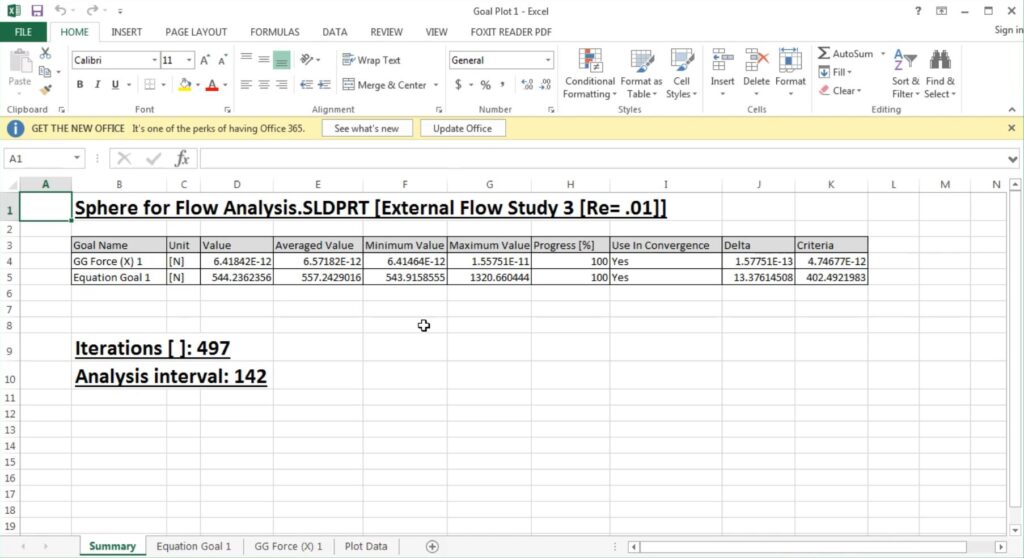Open the Fill dropdown

(x=835, y=72)
